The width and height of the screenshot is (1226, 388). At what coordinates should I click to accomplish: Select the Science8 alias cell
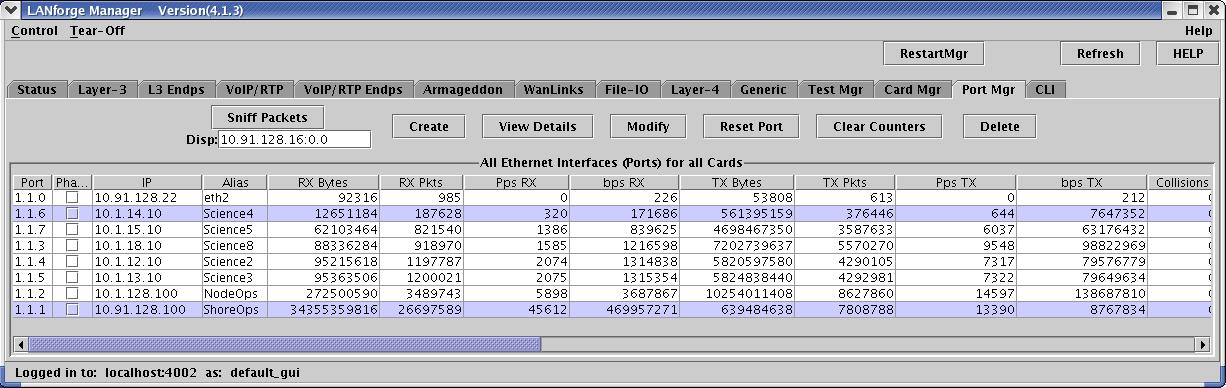coord(235,246)
